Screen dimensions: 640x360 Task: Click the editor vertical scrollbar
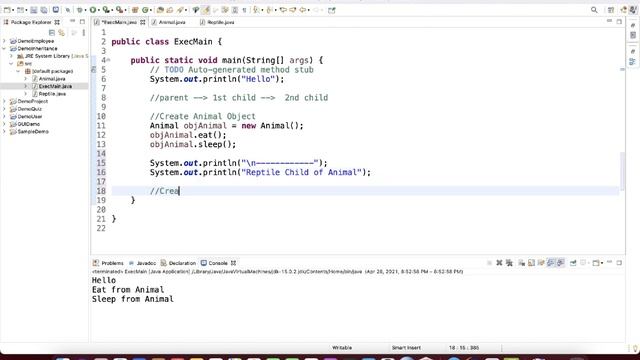click(622, 171)
